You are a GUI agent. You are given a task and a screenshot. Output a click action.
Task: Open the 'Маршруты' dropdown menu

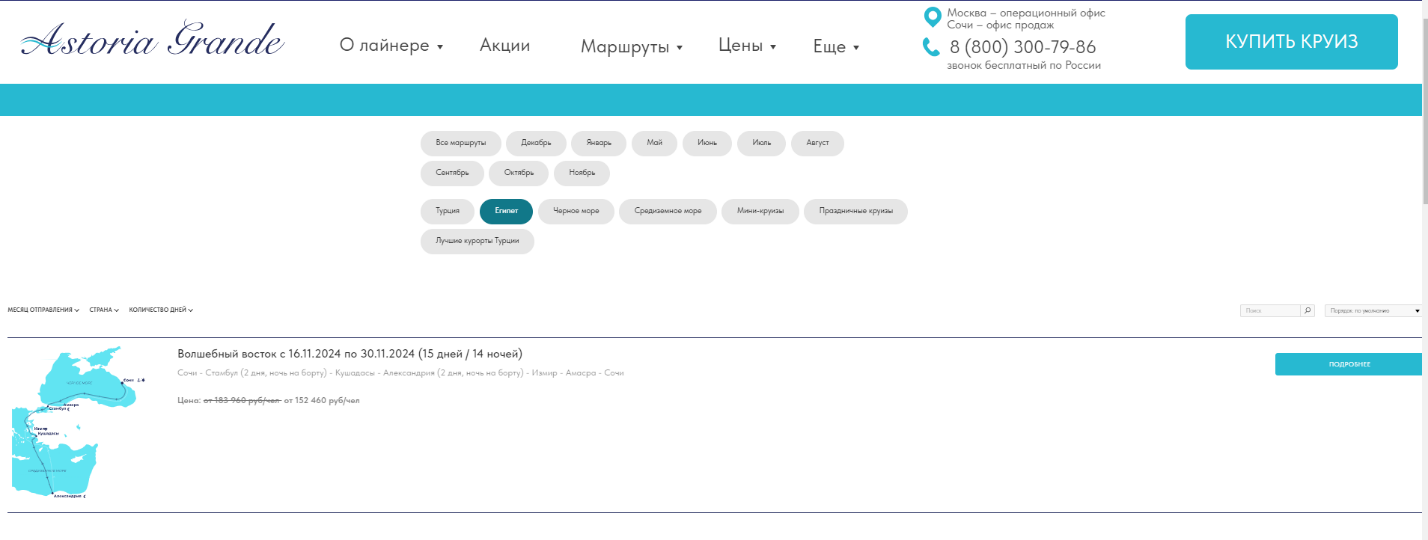631,46
